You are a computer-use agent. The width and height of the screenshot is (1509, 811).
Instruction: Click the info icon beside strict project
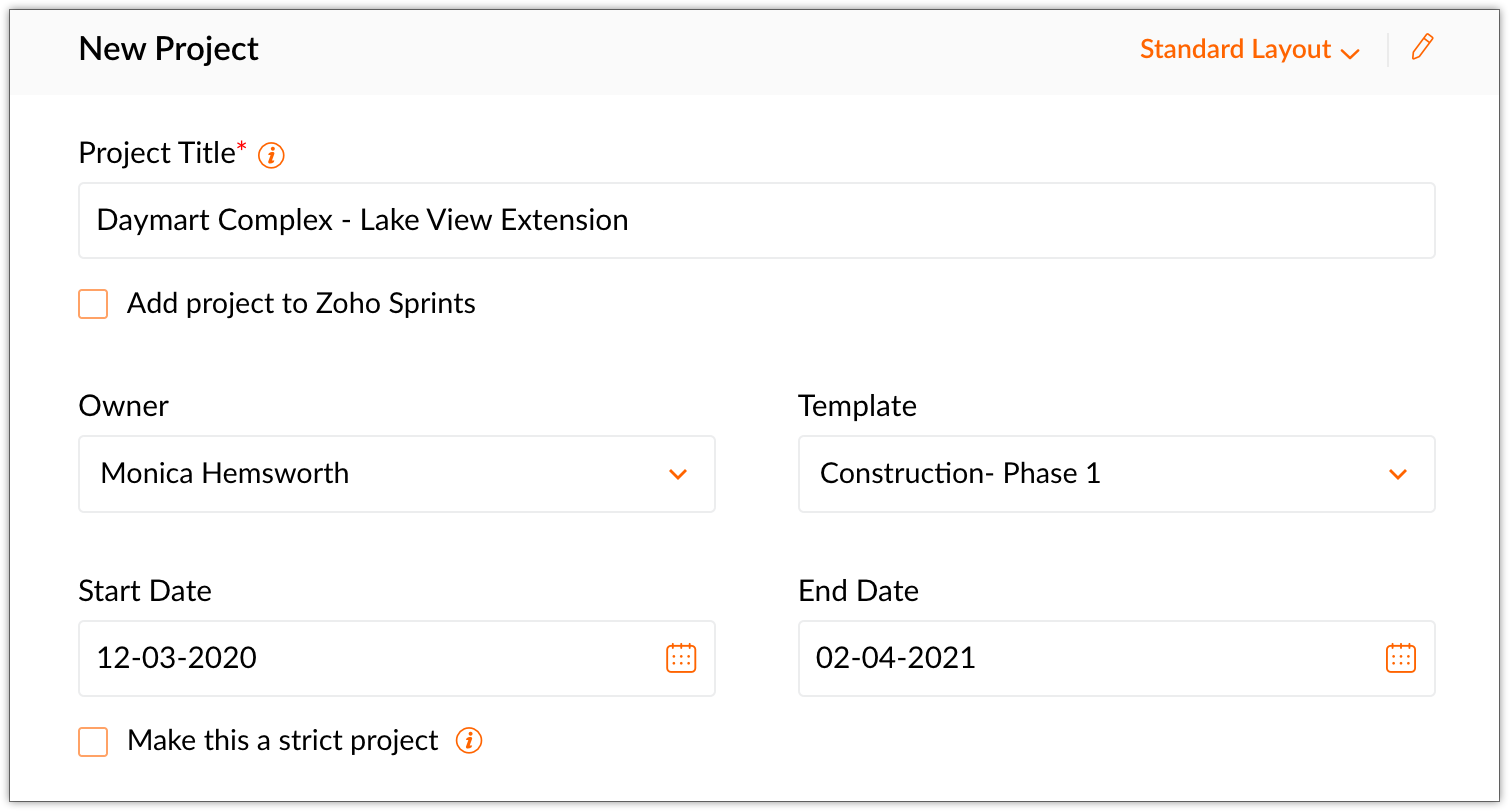coord(469,741)
